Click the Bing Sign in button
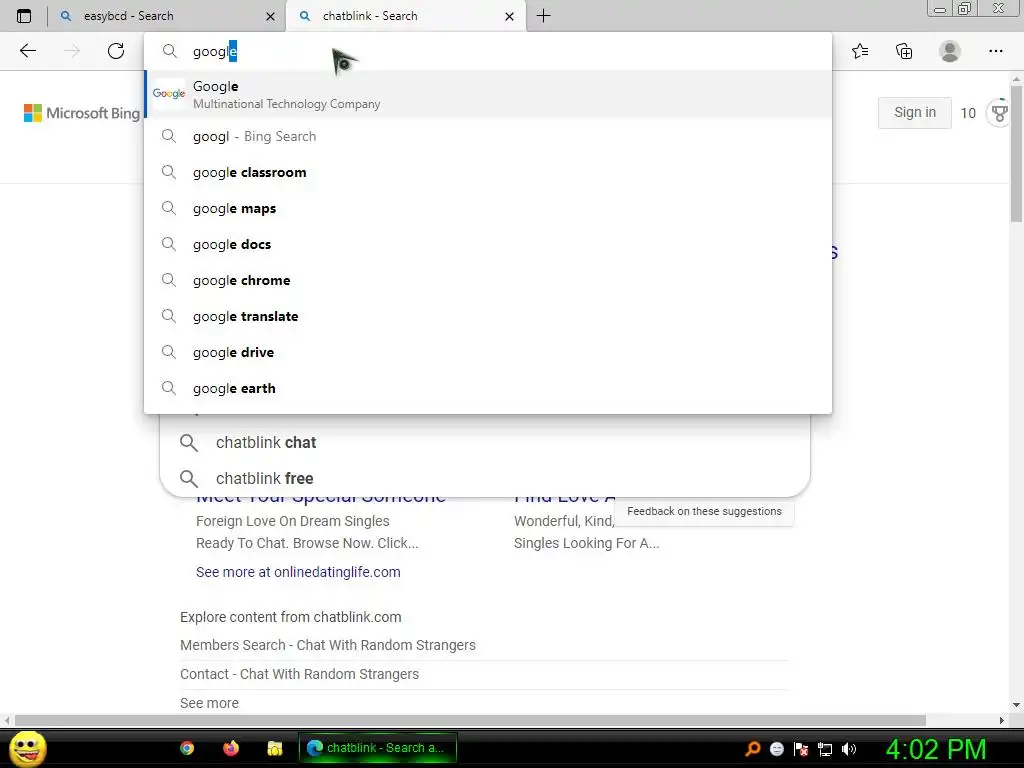Image resolution: width=1024 pixels, height=768 pixels. [x=914, y=112]
